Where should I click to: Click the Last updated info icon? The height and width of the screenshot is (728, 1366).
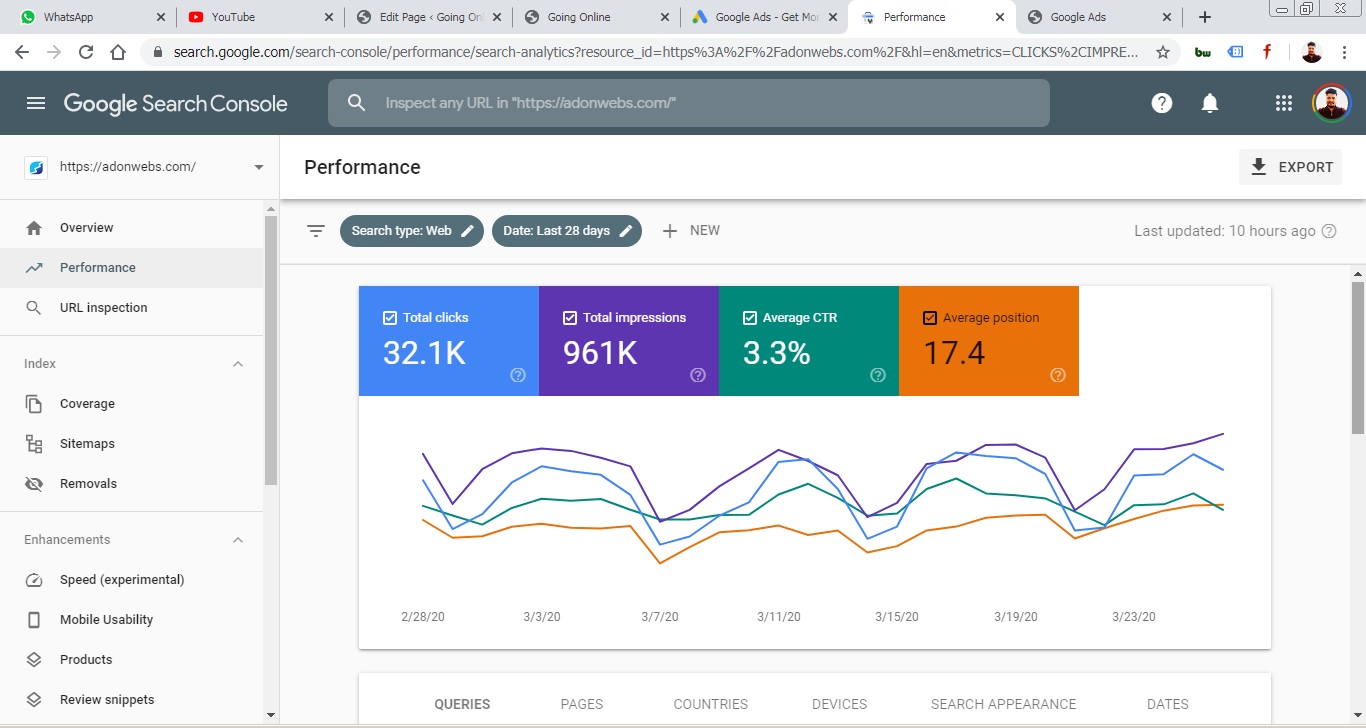coord(1329,231)
